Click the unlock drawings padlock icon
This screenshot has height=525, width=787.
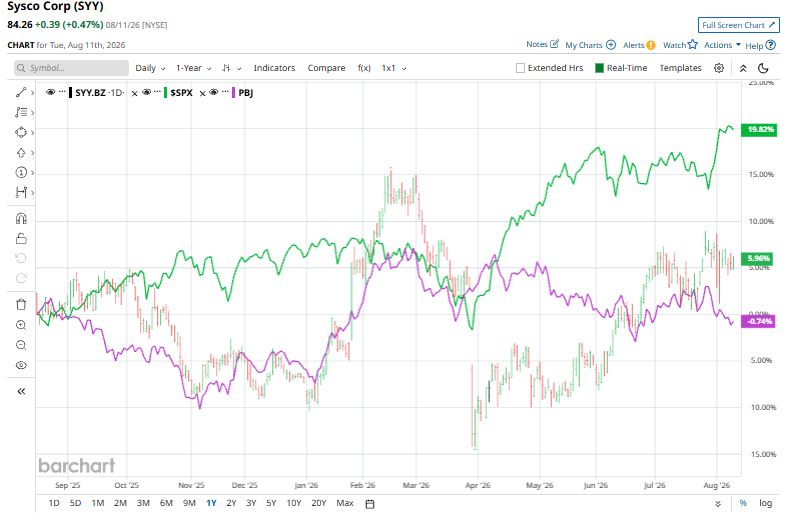[21, 238]
